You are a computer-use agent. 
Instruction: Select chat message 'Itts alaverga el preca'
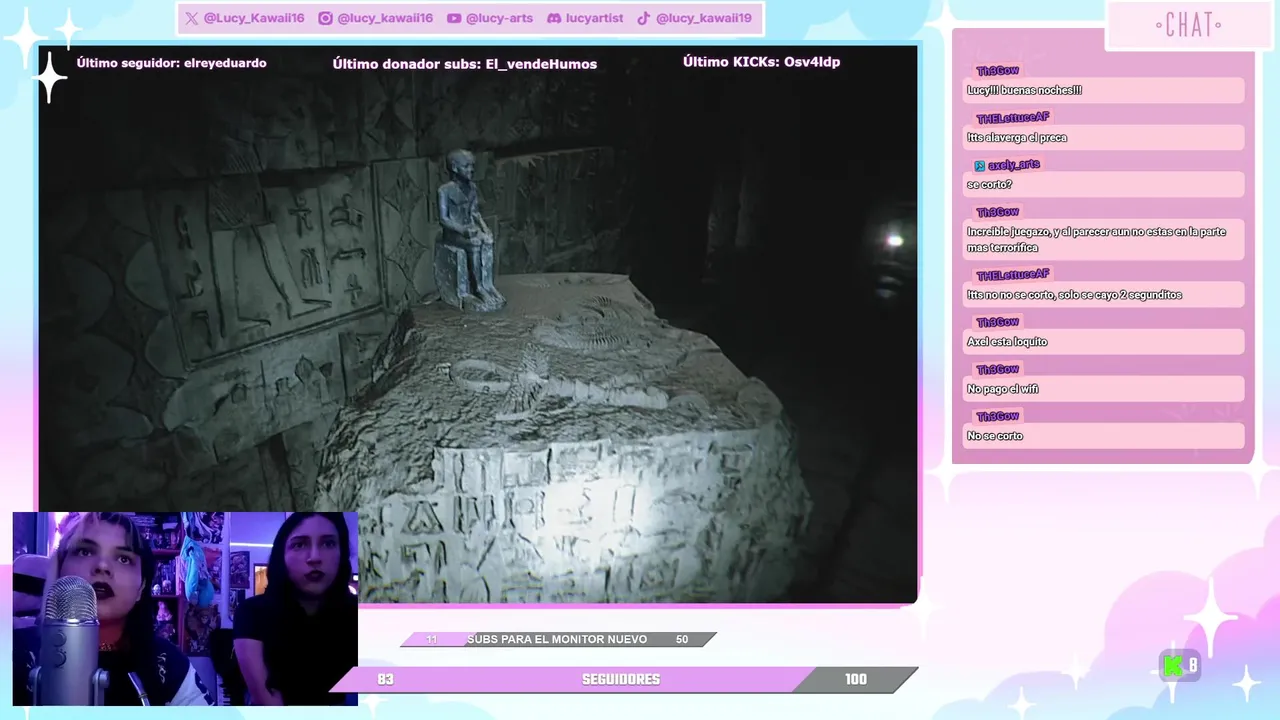coord(1104,137)
